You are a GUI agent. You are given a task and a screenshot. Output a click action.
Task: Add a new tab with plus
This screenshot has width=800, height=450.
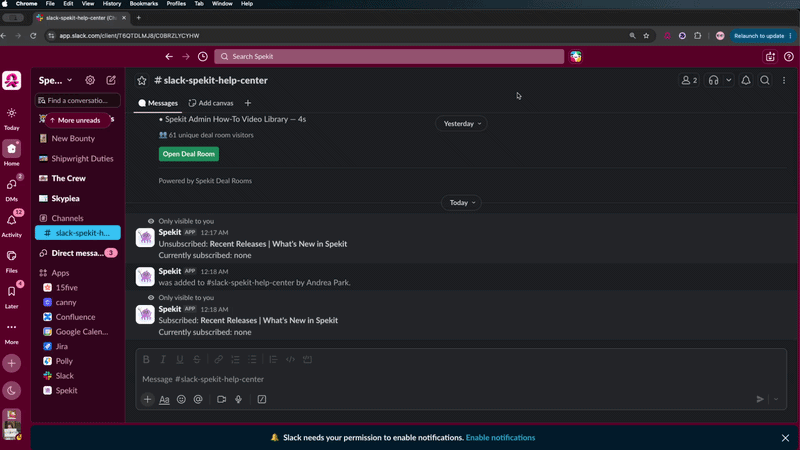(x=248, y=103)
